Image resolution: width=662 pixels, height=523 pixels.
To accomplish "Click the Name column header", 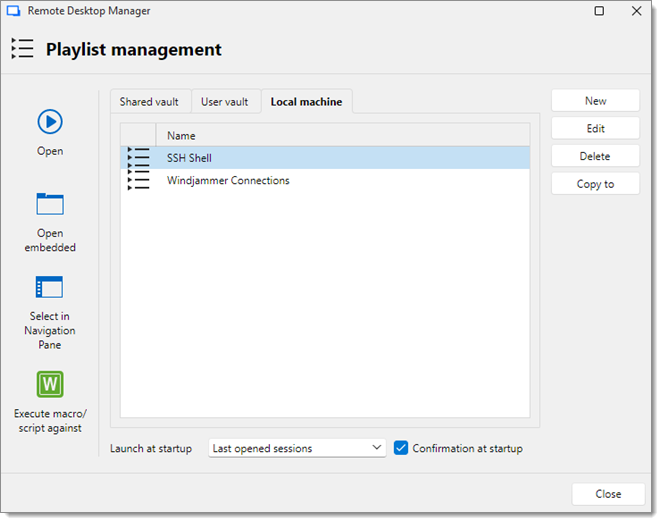I will (x=343, y=135).
